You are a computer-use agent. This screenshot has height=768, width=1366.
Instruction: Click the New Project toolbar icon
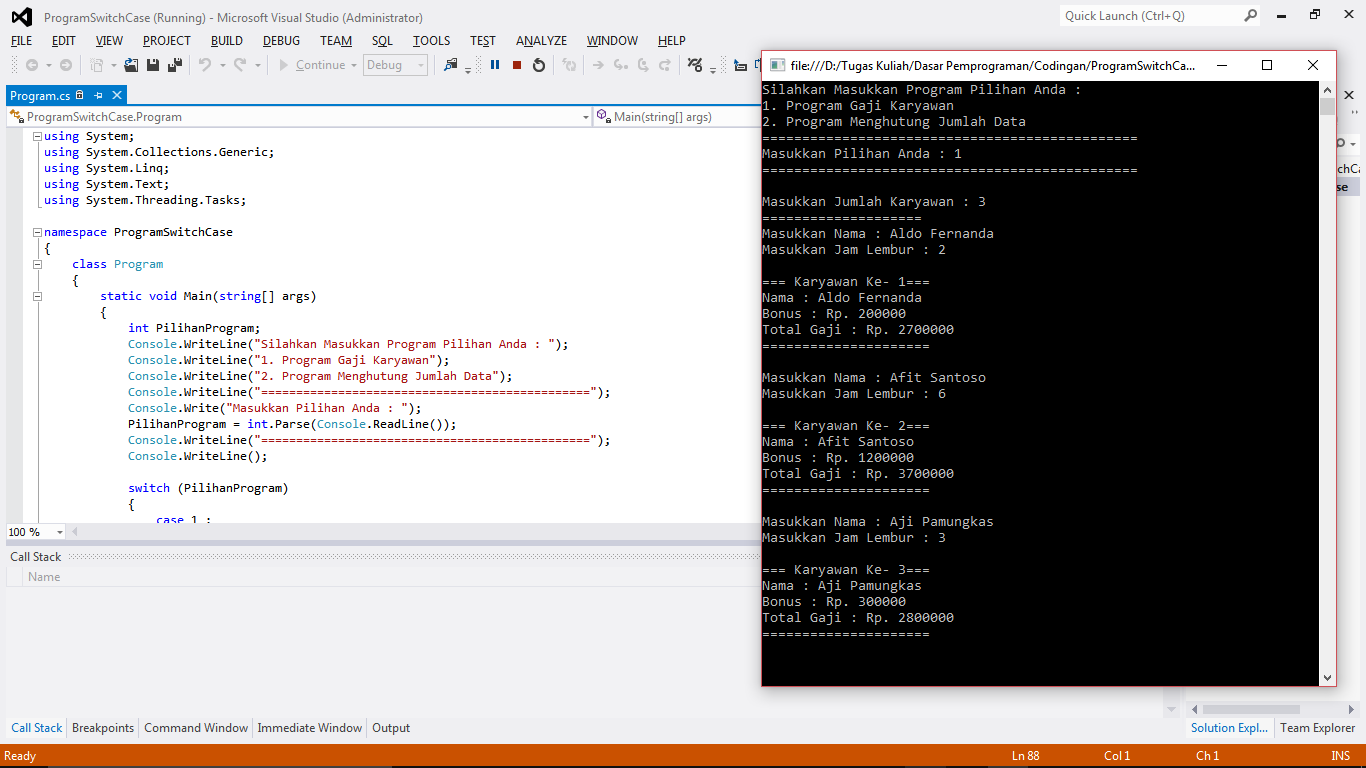tap(96, 65)
